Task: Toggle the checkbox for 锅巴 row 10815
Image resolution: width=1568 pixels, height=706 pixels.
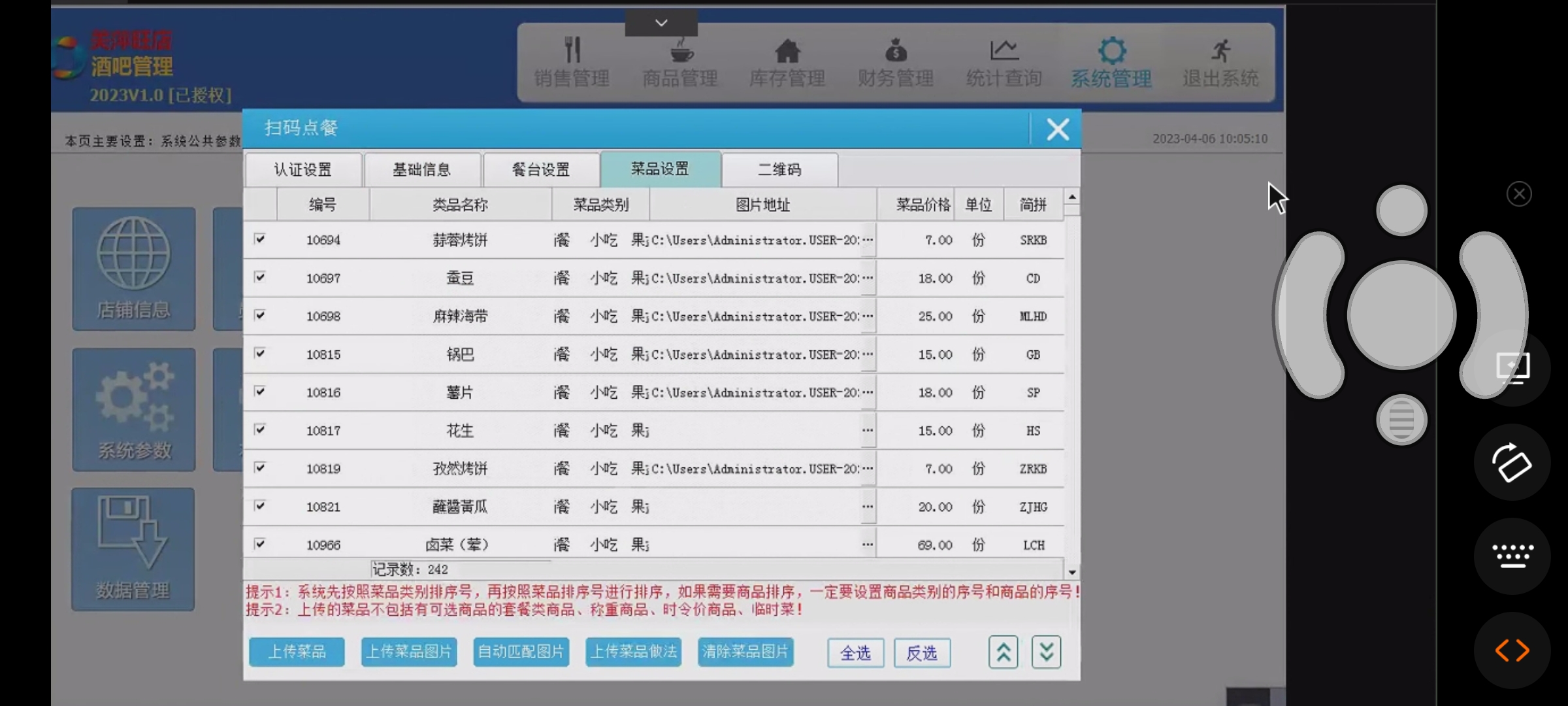Action: coord(260,354)
